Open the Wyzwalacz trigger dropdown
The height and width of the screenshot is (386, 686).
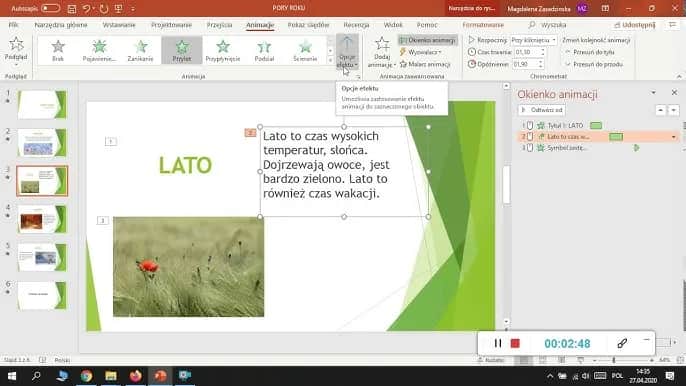(420, 52)
